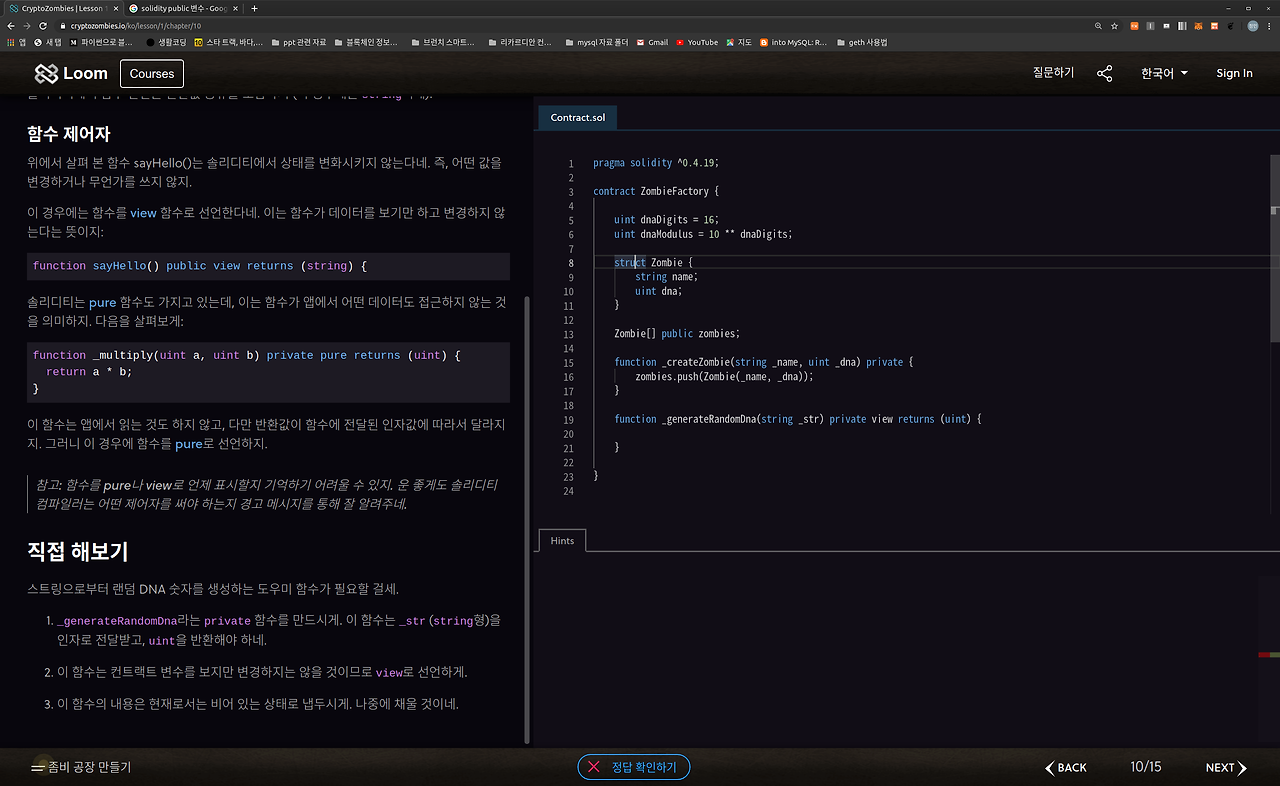The image size is (1280, 786).
Task: Open the chapter list hamburger menu
Action: tap(38, 767)
